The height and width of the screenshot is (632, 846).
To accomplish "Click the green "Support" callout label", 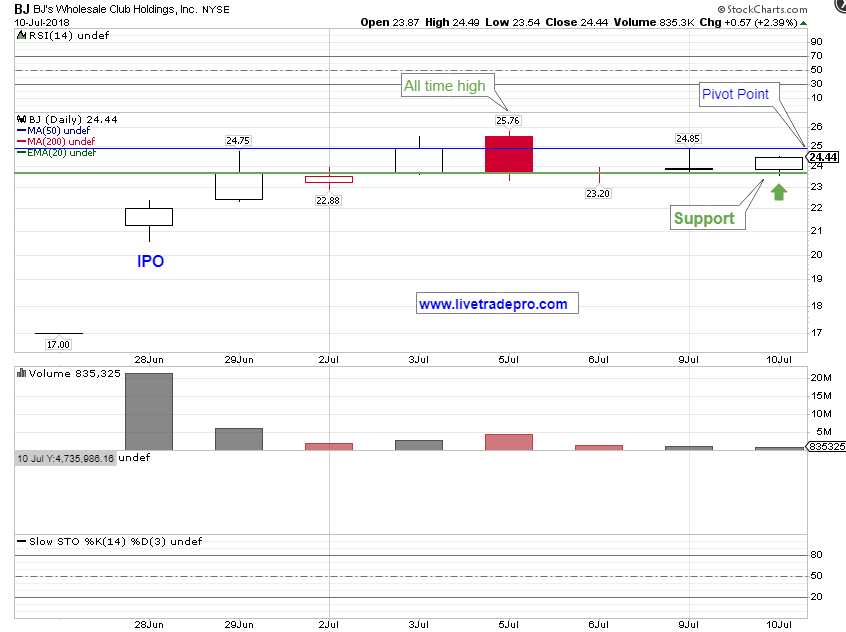I will click(703, 218).
